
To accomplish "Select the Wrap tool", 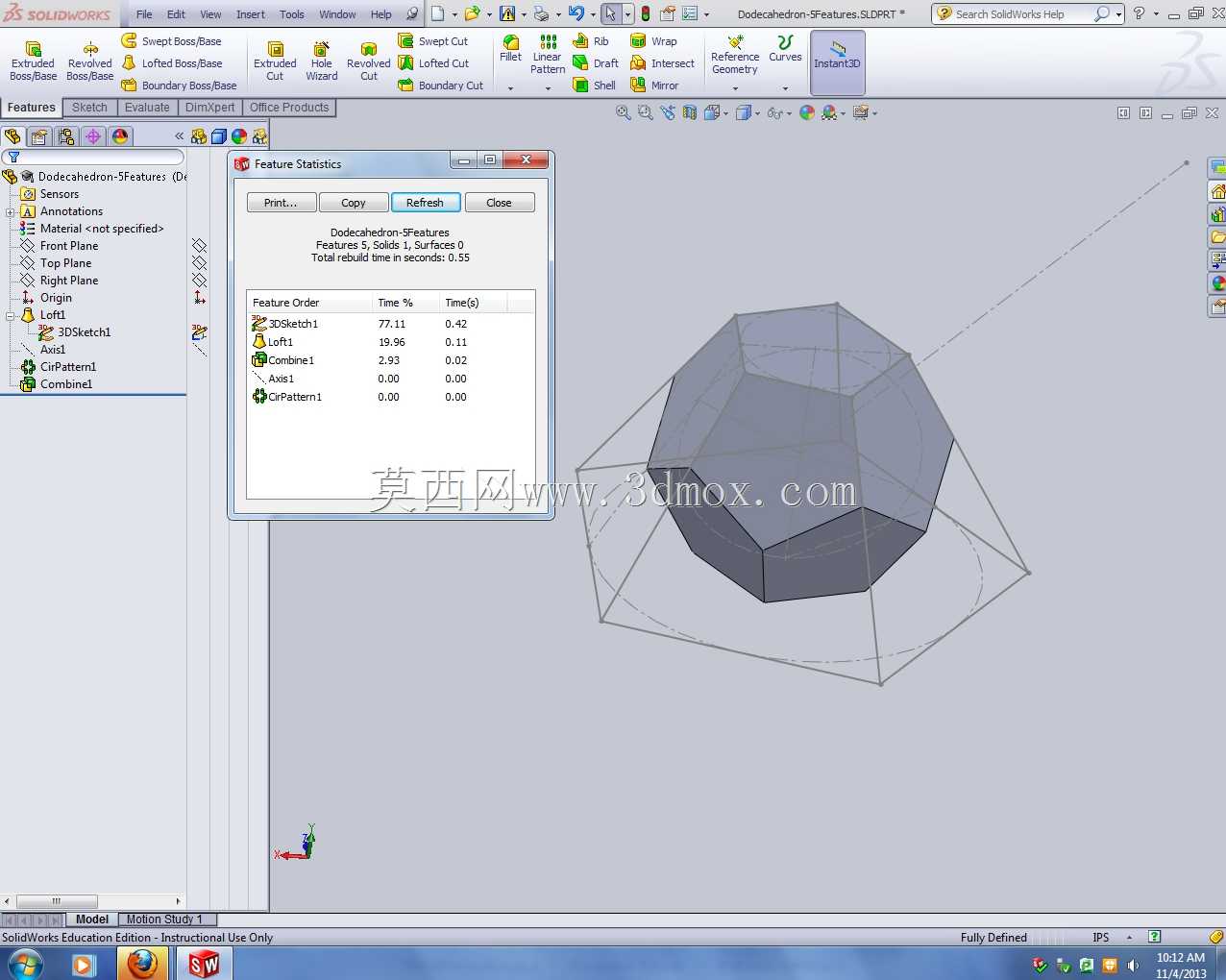I will 653,41.
